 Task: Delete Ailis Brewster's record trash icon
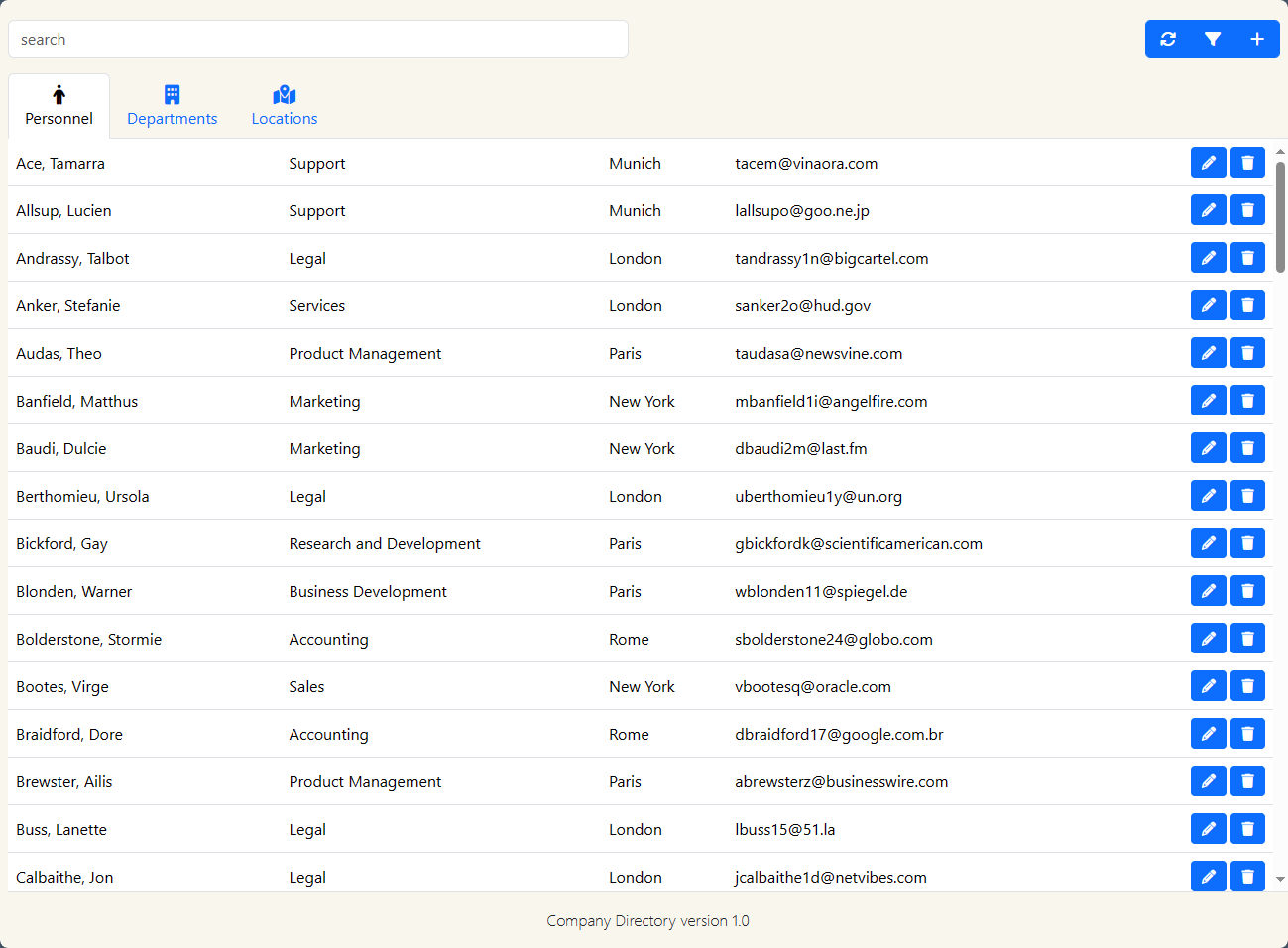(x=1247, y=781)
